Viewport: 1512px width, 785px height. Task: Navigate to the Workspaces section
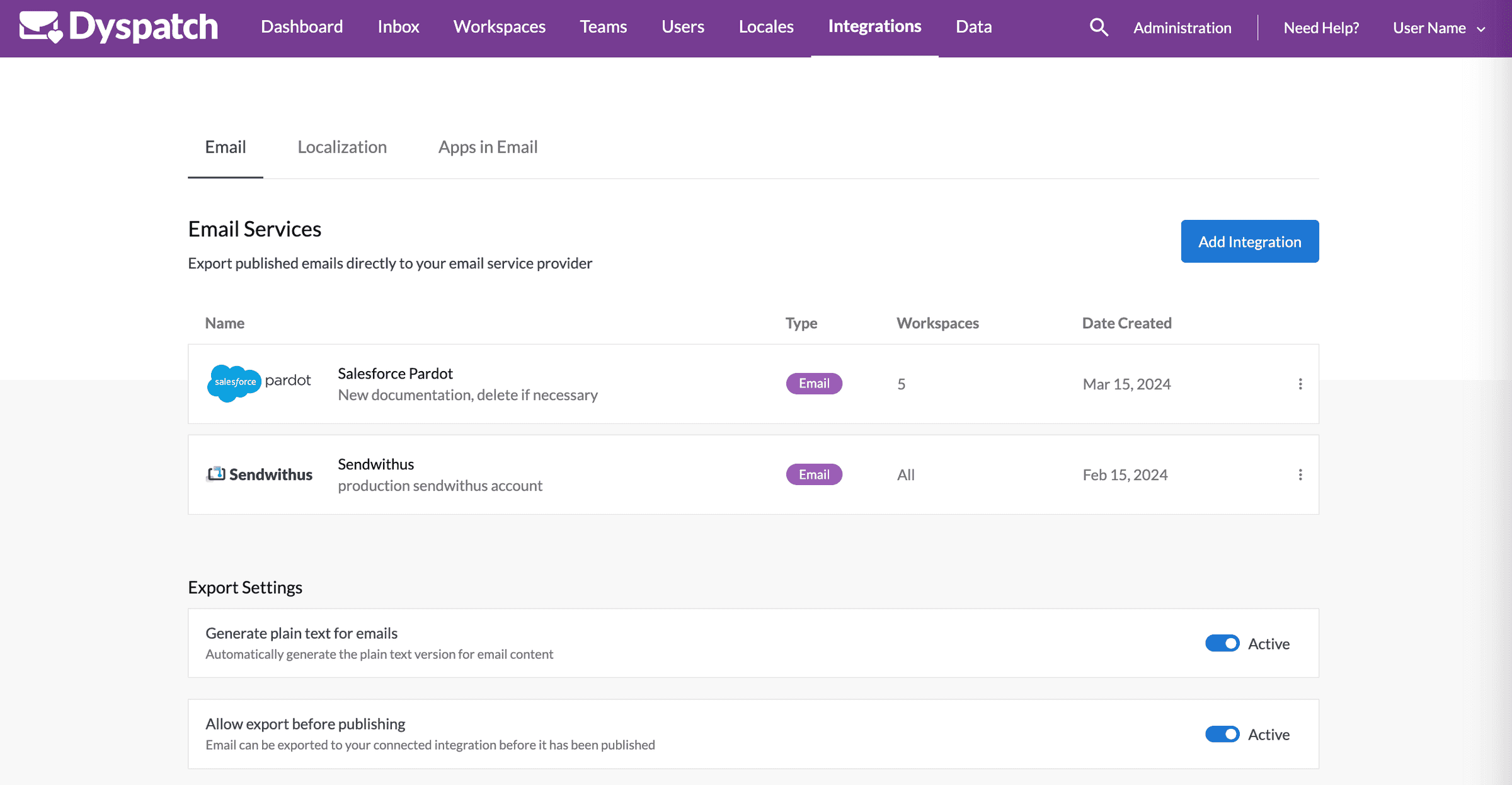click(x=499, y=26)
